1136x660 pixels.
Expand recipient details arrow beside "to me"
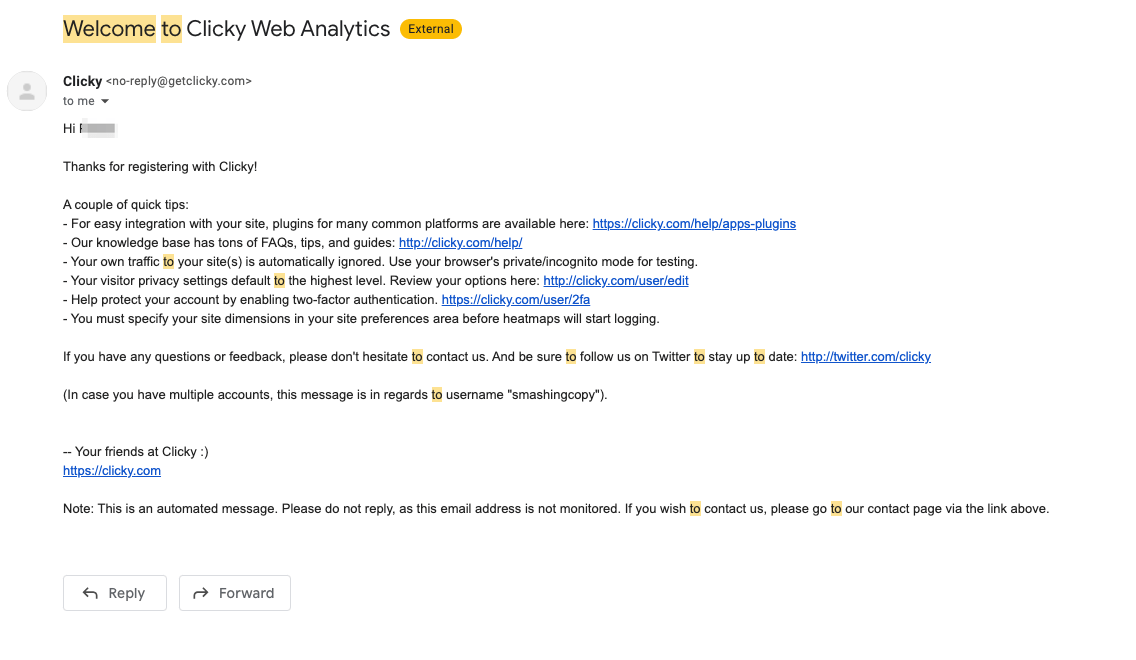(105, 101)
